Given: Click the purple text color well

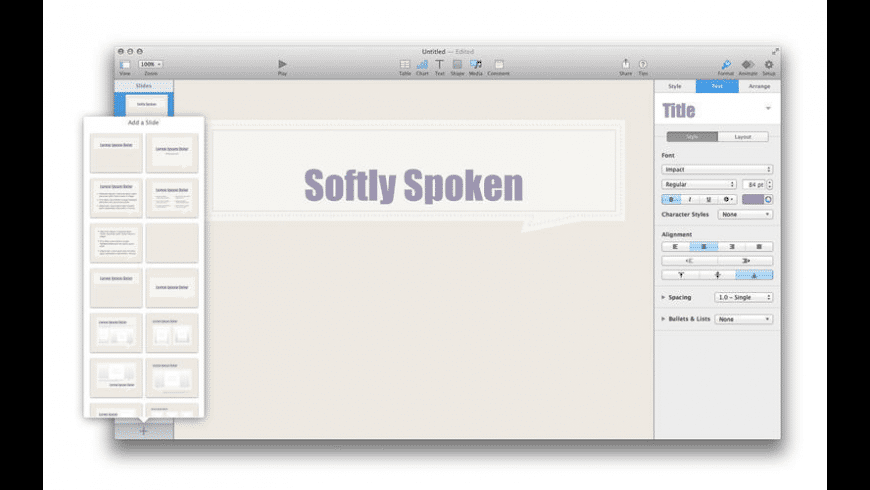Looking at the screenshot, I should coord(753,199).
